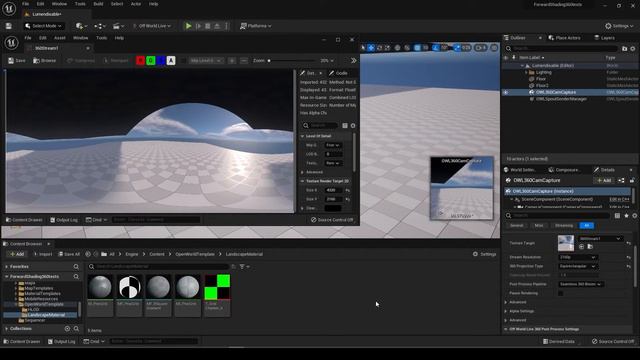Toggle the alpha channel A button
640x360 pixels.
(171, 60)
